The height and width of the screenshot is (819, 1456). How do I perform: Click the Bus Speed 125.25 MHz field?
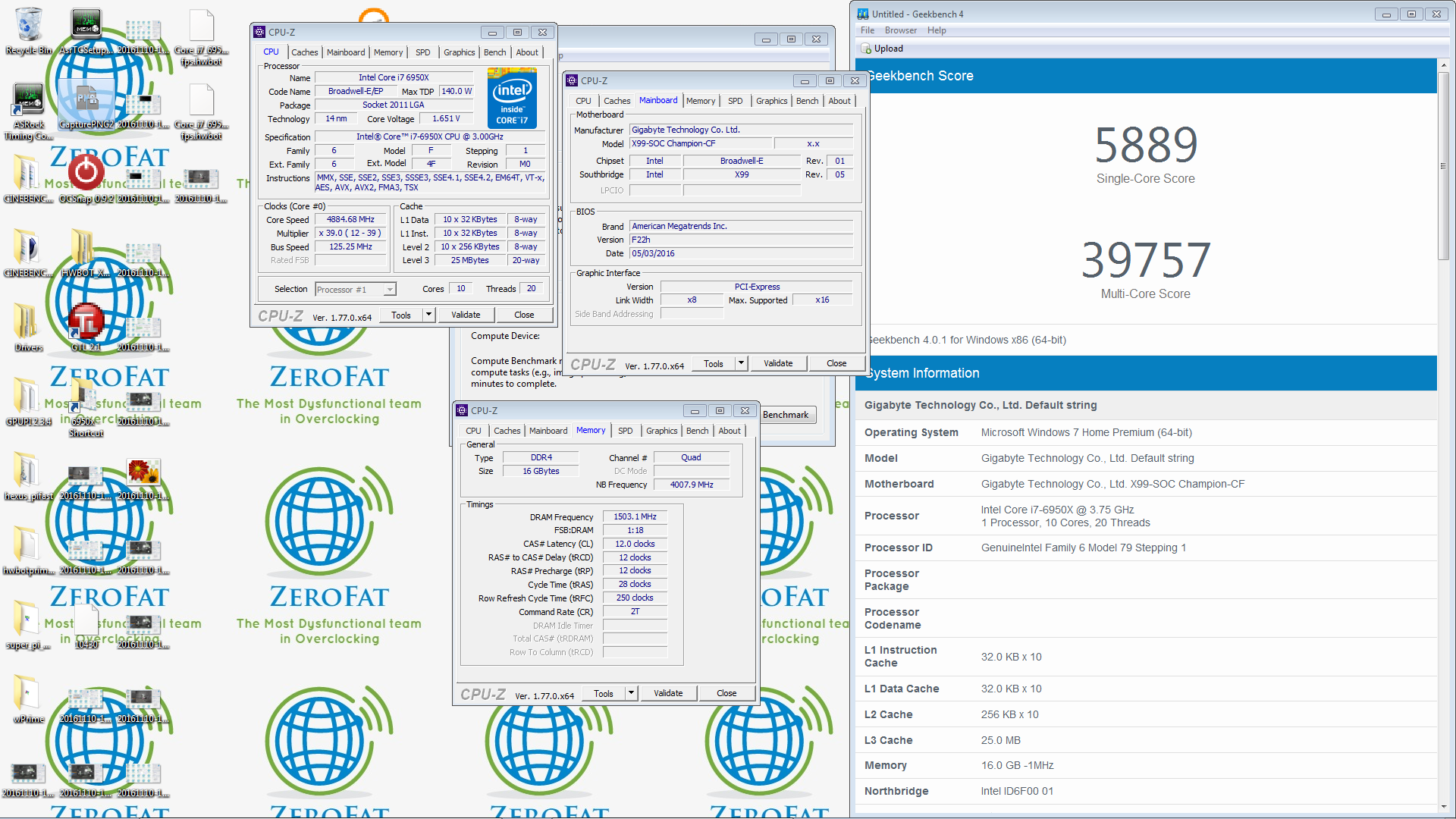coord(350,246)
